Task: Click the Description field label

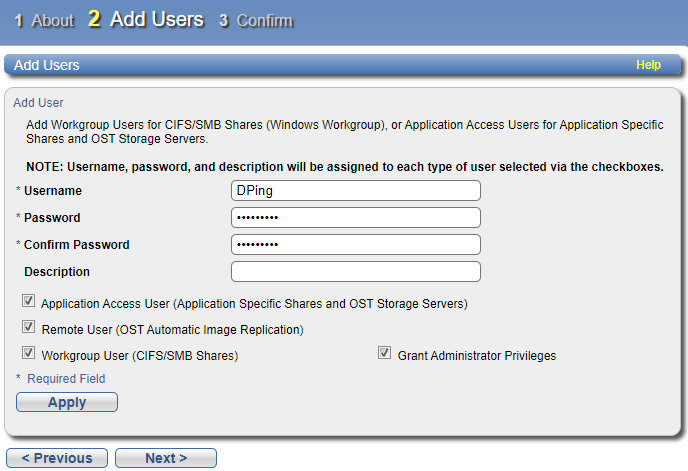Action: (57, 272)
